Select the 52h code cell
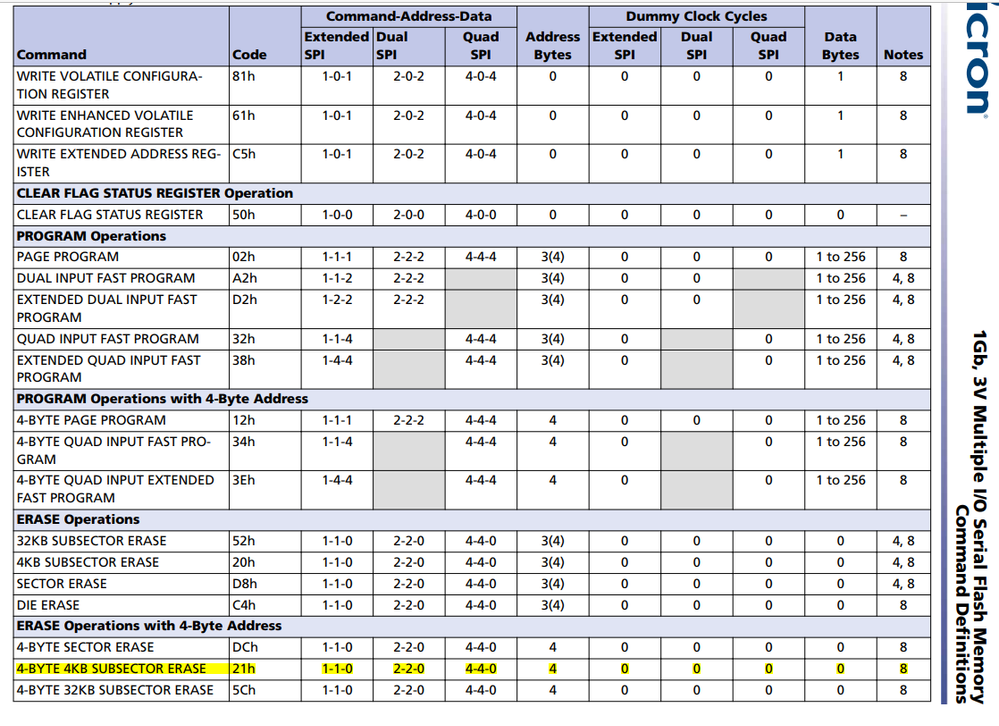The image size is (999, 726). (265, 541)
